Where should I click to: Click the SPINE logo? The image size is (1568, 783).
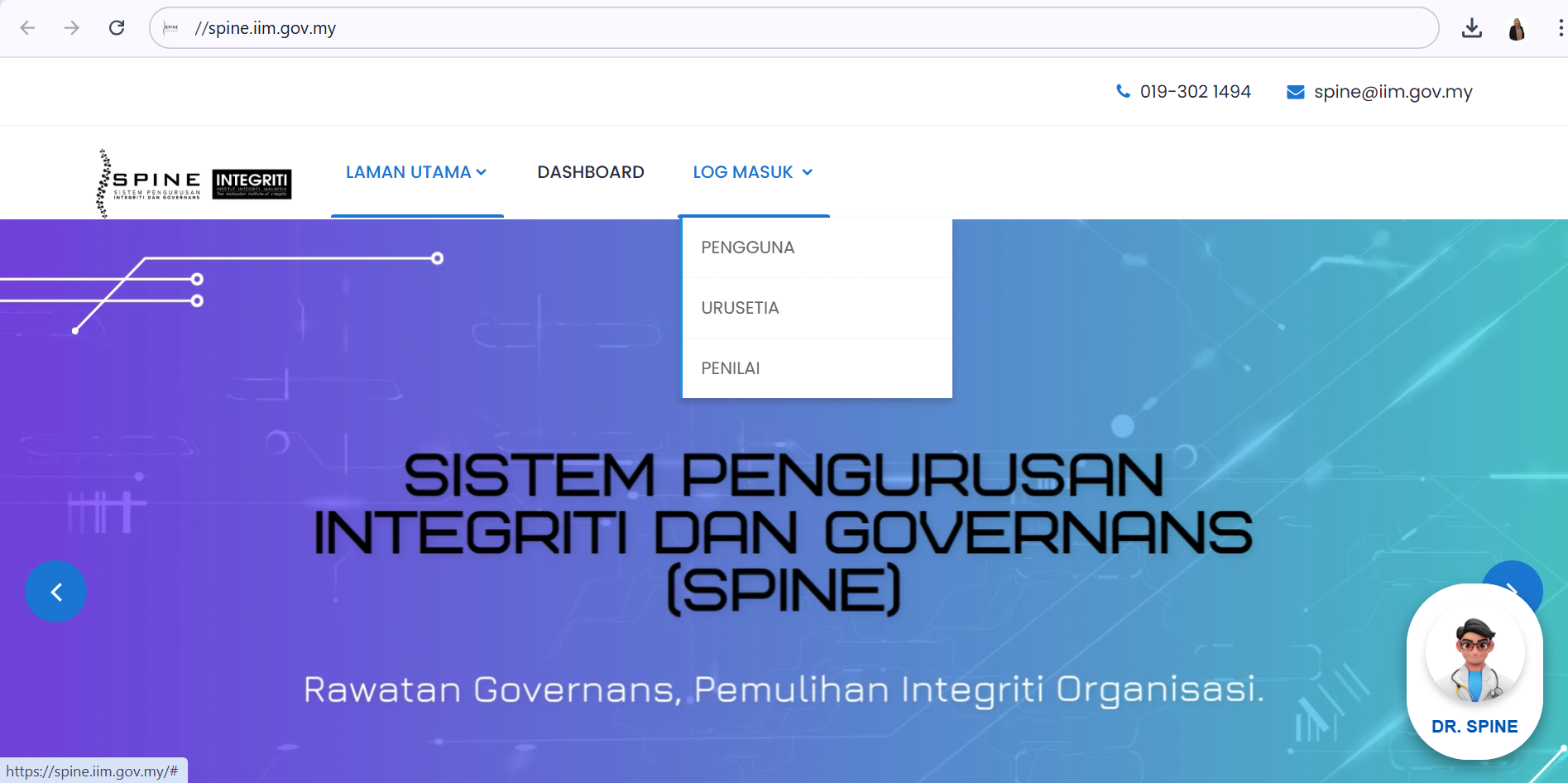click(x=150, y=183)
